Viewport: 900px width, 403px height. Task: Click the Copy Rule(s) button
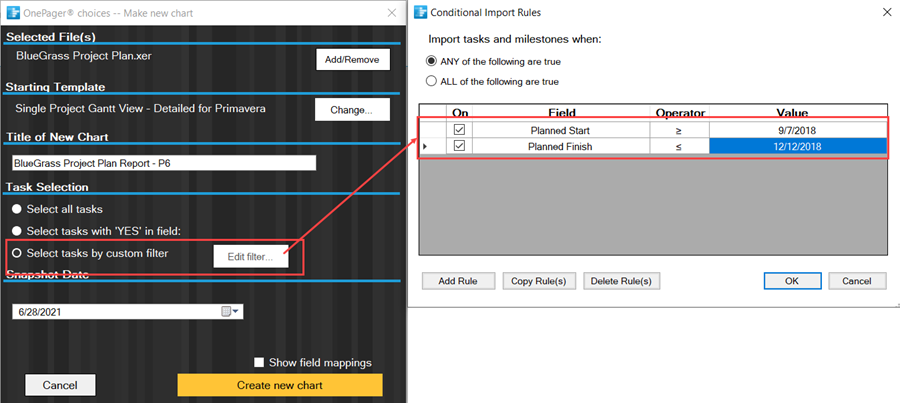click(538, 281)
